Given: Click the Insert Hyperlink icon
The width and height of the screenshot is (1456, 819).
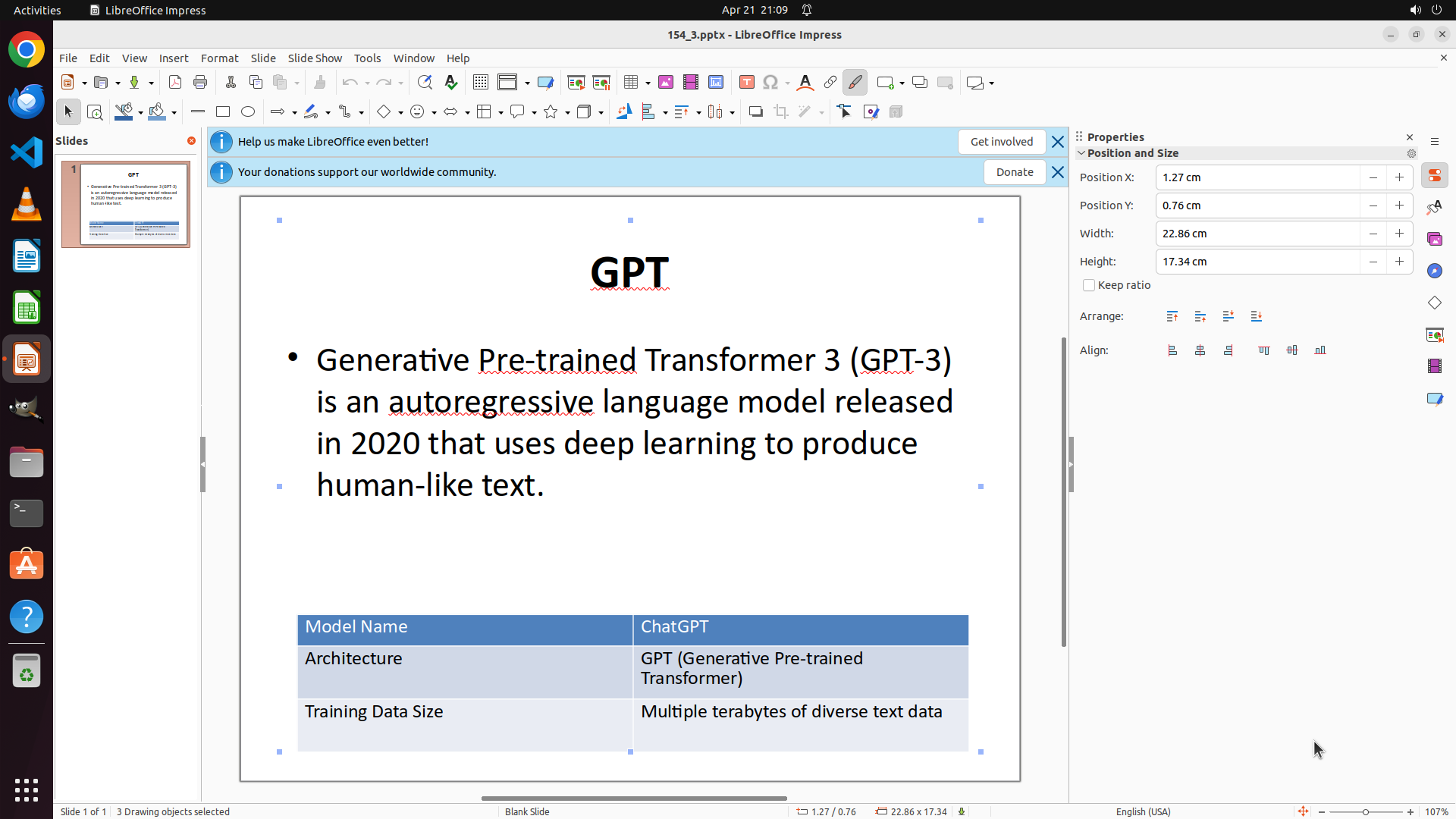Looking at the screenshot, I should point(830,83).
